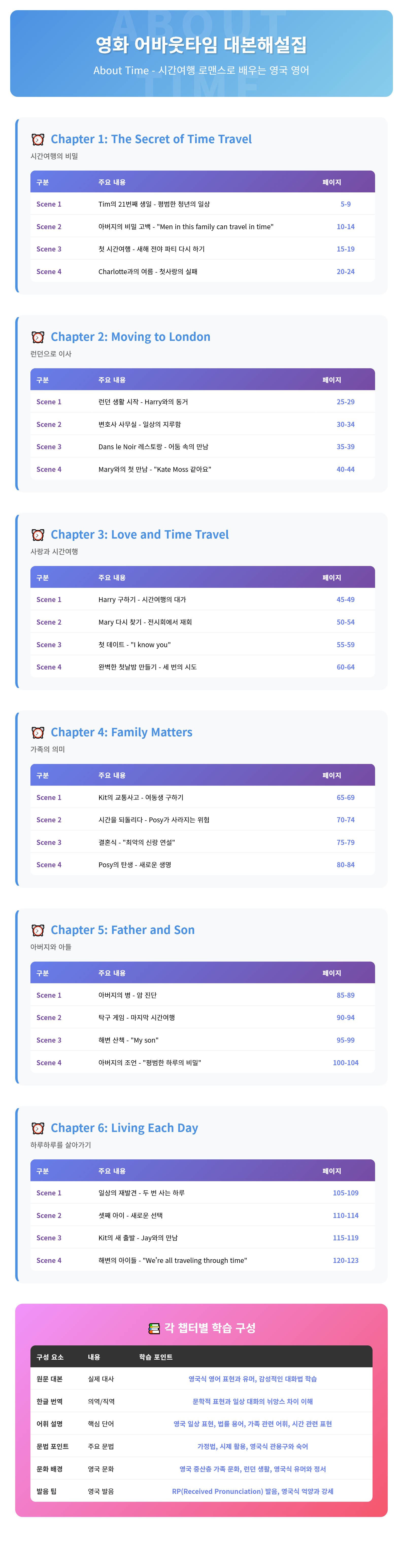Click the alarm clock icon beside Chapter 2
Image resolution: width=403 pixels, height=1568 pixels.
38,337
